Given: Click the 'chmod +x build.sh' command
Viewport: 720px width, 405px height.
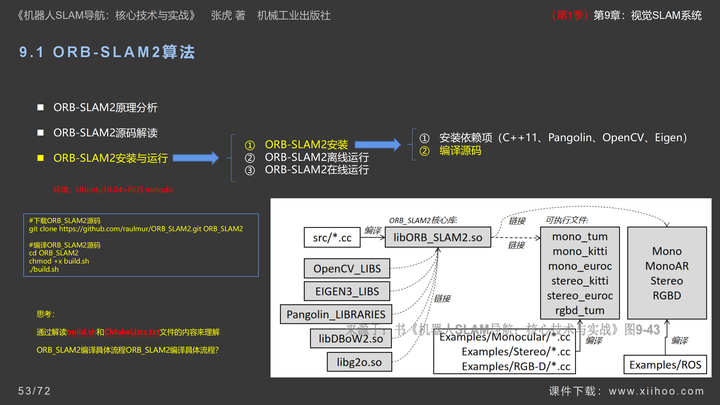Looking at the screenshot, I should tap(59, 261).
